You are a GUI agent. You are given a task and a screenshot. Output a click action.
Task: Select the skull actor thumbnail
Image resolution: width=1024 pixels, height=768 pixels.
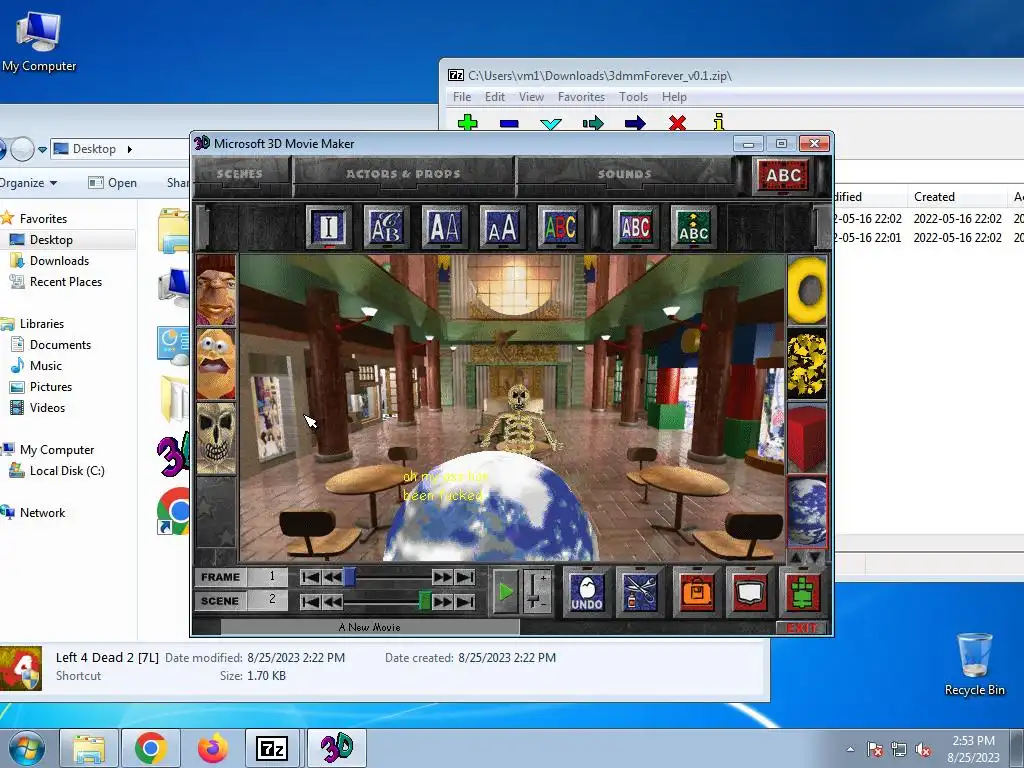(x=216, y=438)
